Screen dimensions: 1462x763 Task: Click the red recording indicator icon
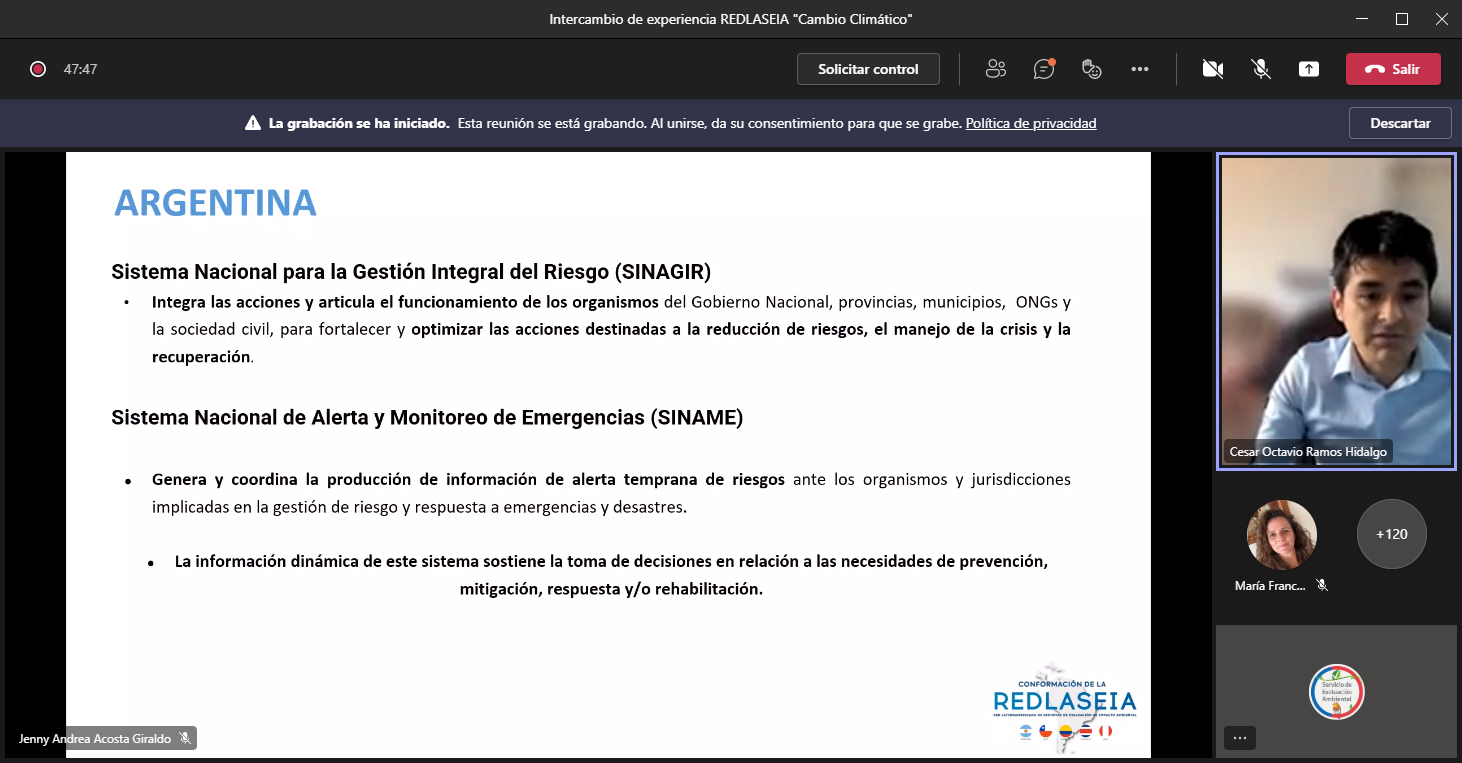(x=38, y=69)
